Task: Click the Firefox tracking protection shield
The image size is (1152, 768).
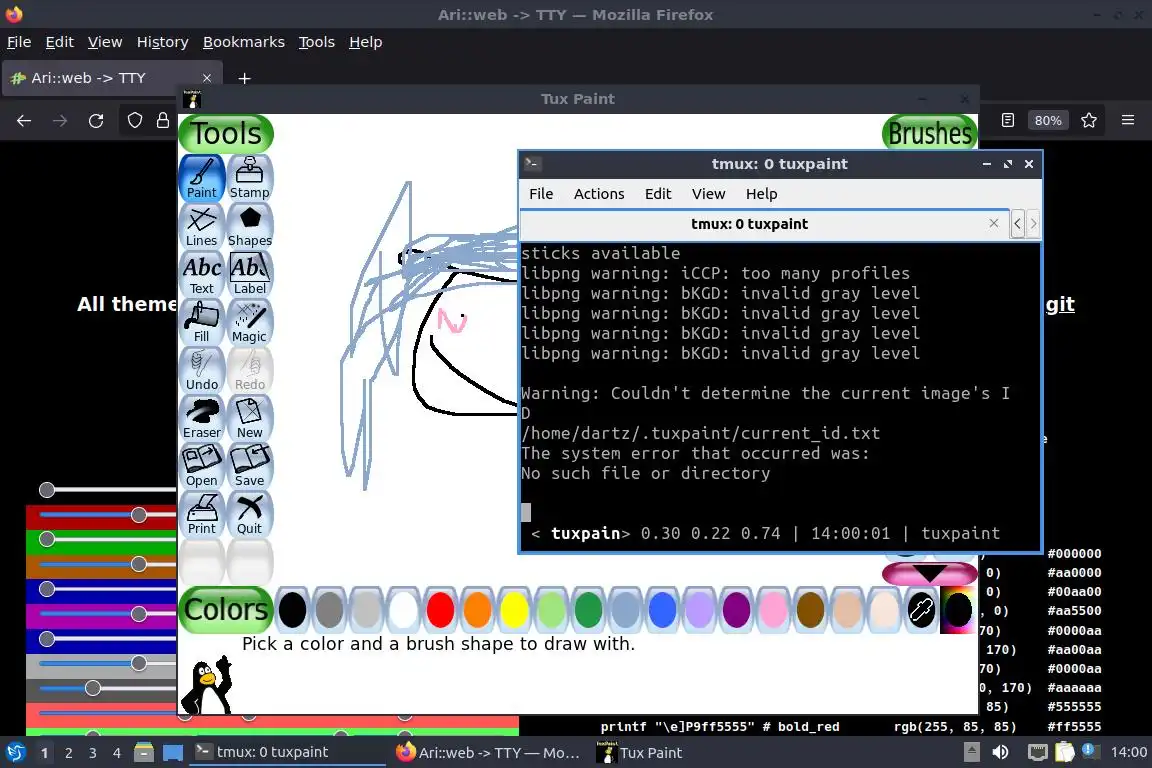Action: tap(134, 121)
